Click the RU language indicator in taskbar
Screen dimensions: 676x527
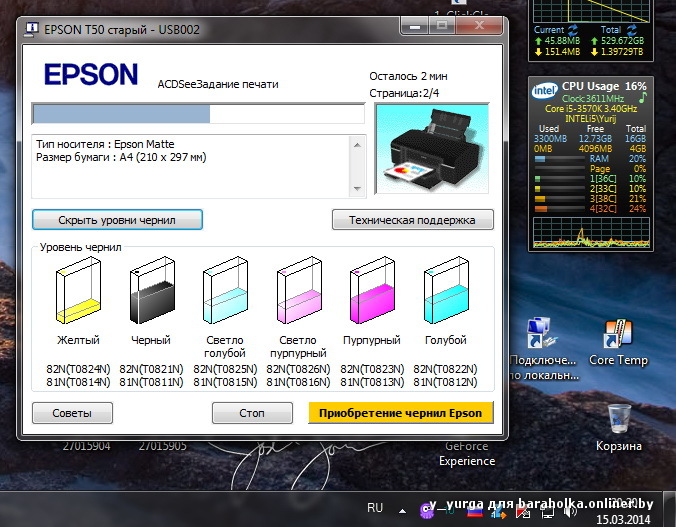coord(375,508)
